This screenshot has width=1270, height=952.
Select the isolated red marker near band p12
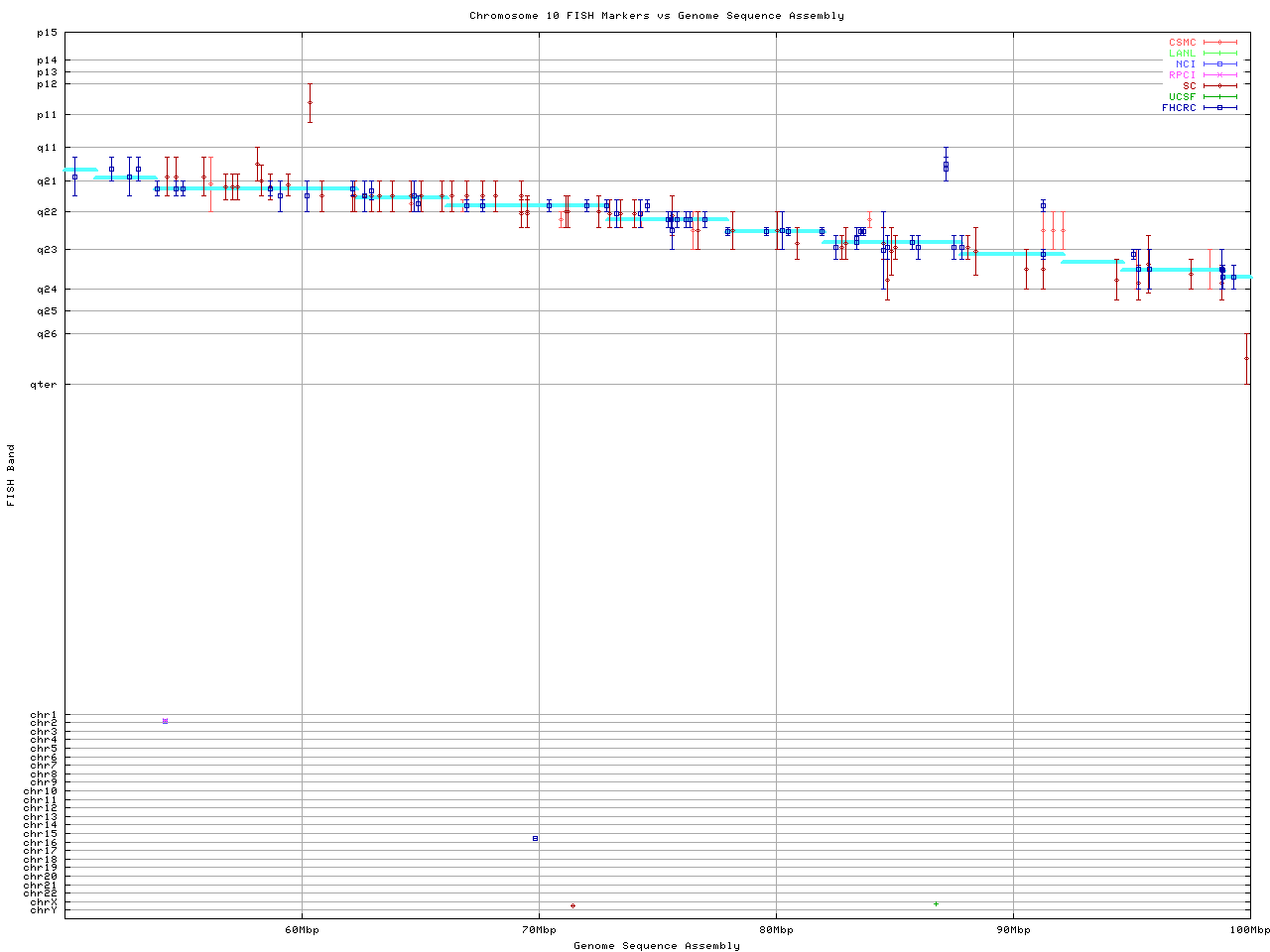(x=310, y=102)
